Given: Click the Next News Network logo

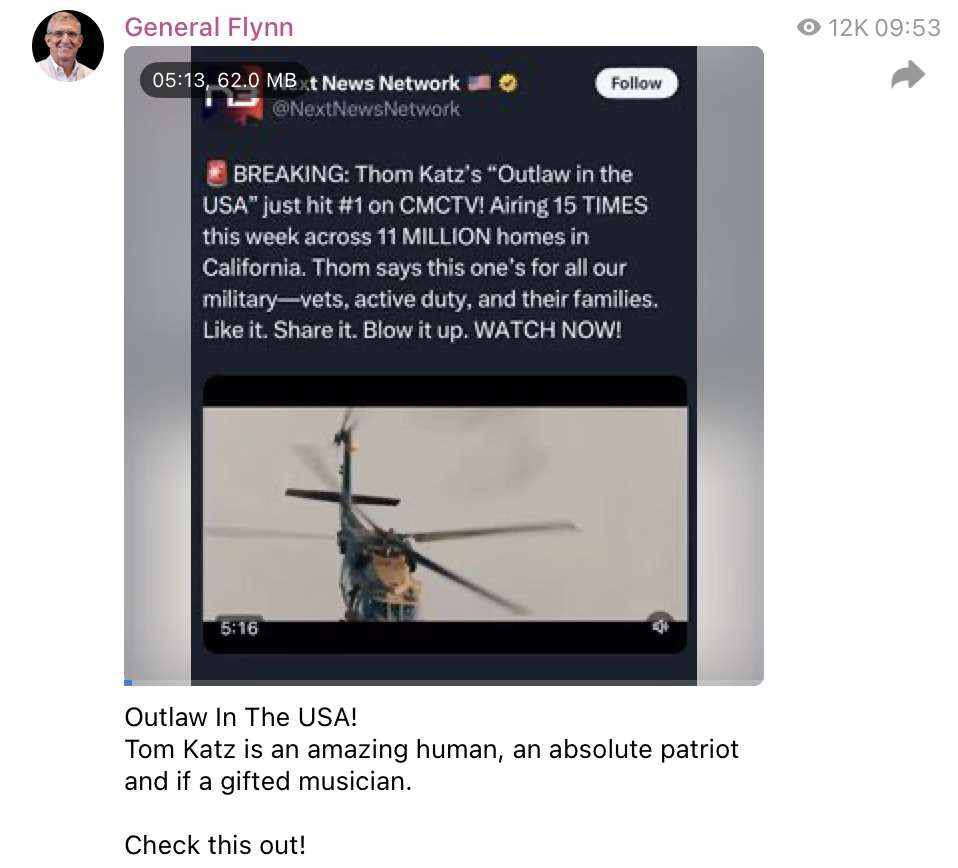Looking at the screenshot, I should click(x=235, y=97).
